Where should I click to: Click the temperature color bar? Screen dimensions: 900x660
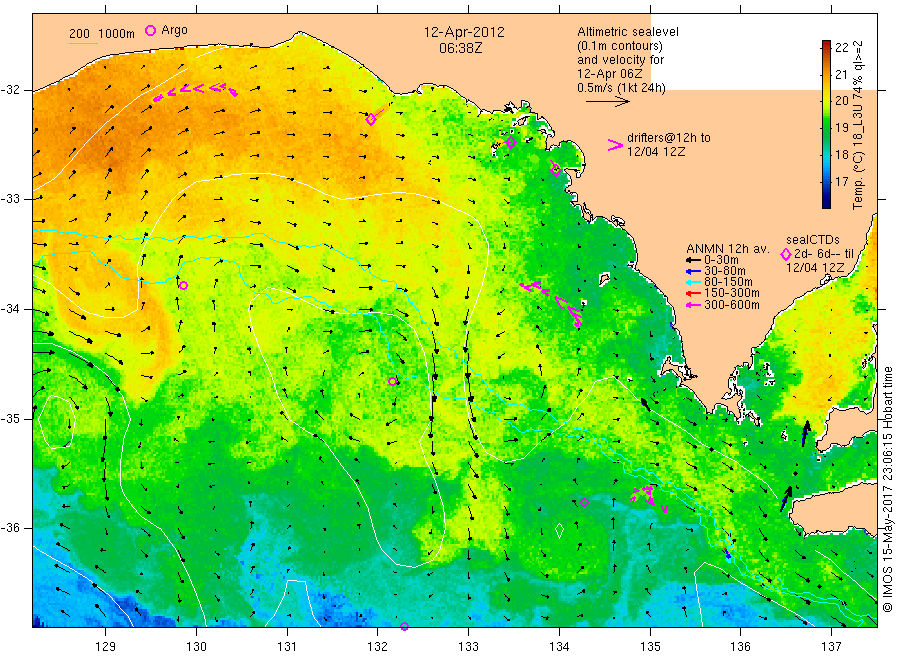[x=827, y=124]
